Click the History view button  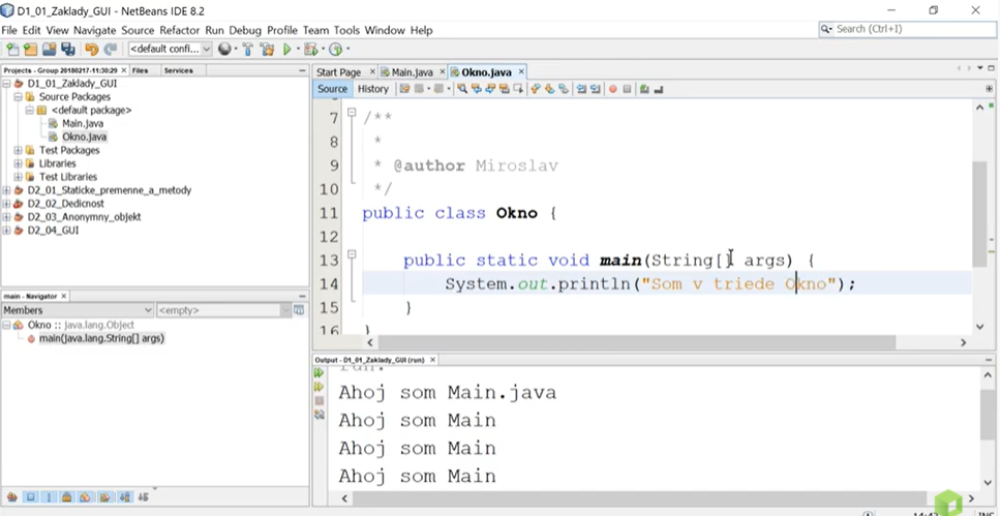coord(373,89)
